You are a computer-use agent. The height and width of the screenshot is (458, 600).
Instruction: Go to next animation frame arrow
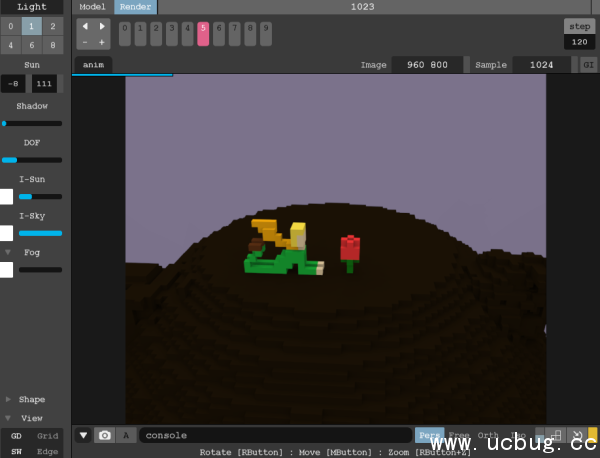[x=102, y=26]
